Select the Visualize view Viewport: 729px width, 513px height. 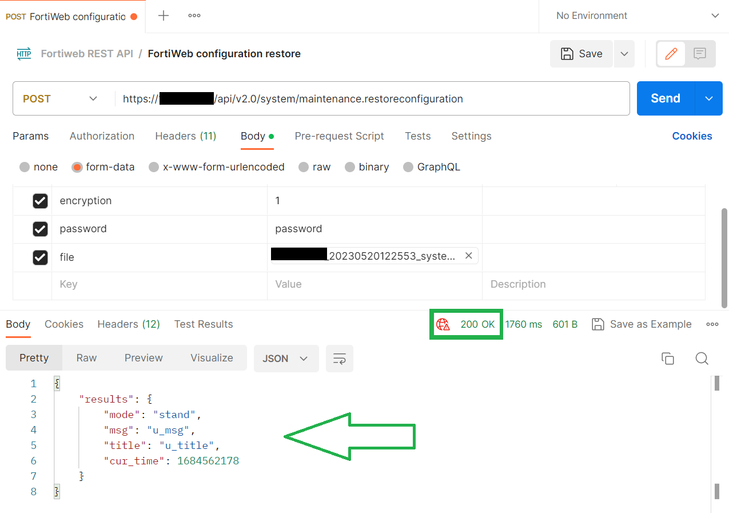click(212, 358)
